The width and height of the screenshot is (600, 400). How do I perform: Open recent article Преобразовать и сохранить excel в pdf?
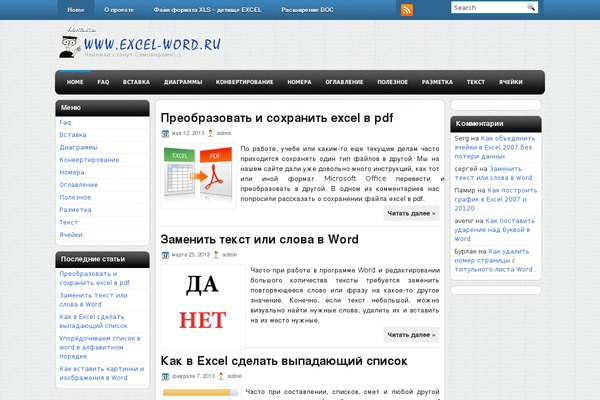click(x=95, y=278)
